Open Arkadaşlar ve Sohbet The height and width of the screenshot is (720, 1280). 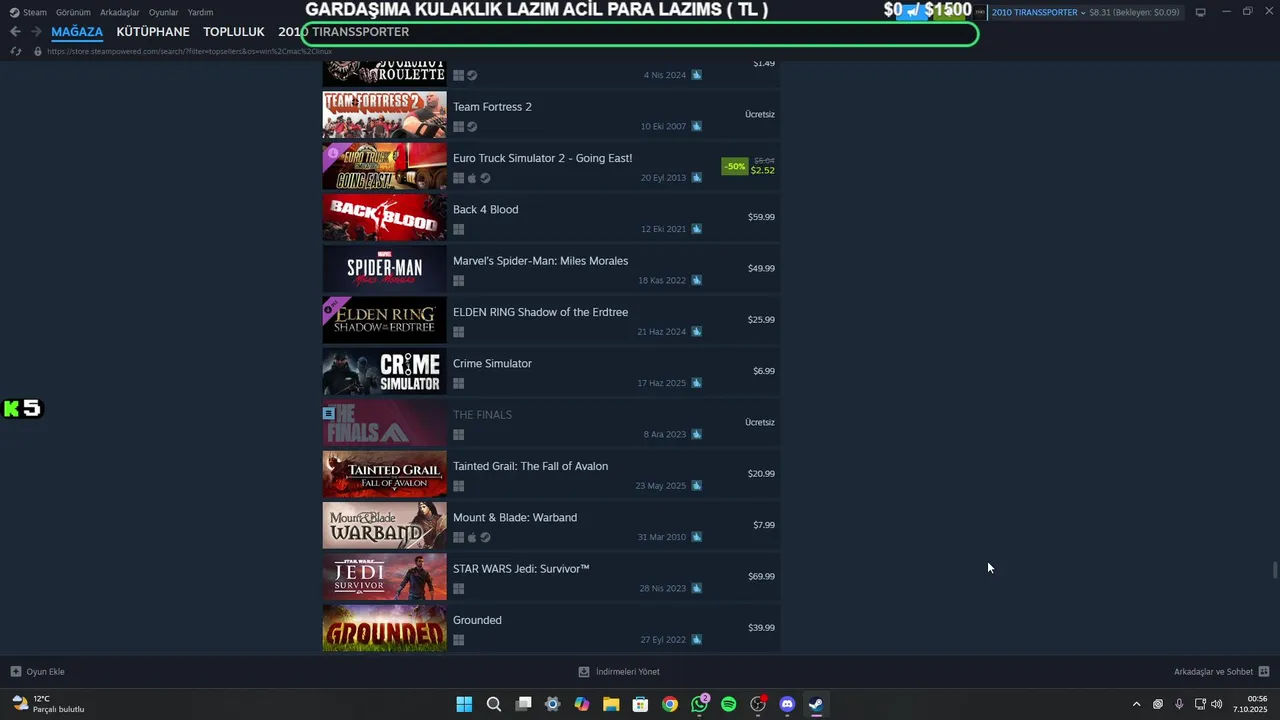(1222, 672)
